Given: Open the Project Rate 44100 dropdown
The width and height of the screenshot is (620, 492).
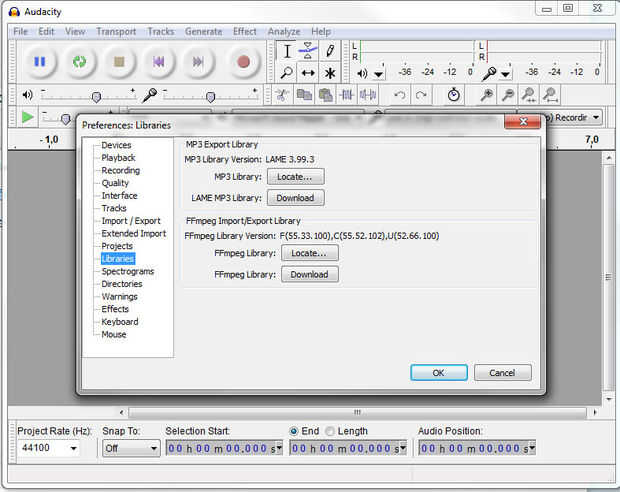Looking at the screenshot, I should 74,448.
